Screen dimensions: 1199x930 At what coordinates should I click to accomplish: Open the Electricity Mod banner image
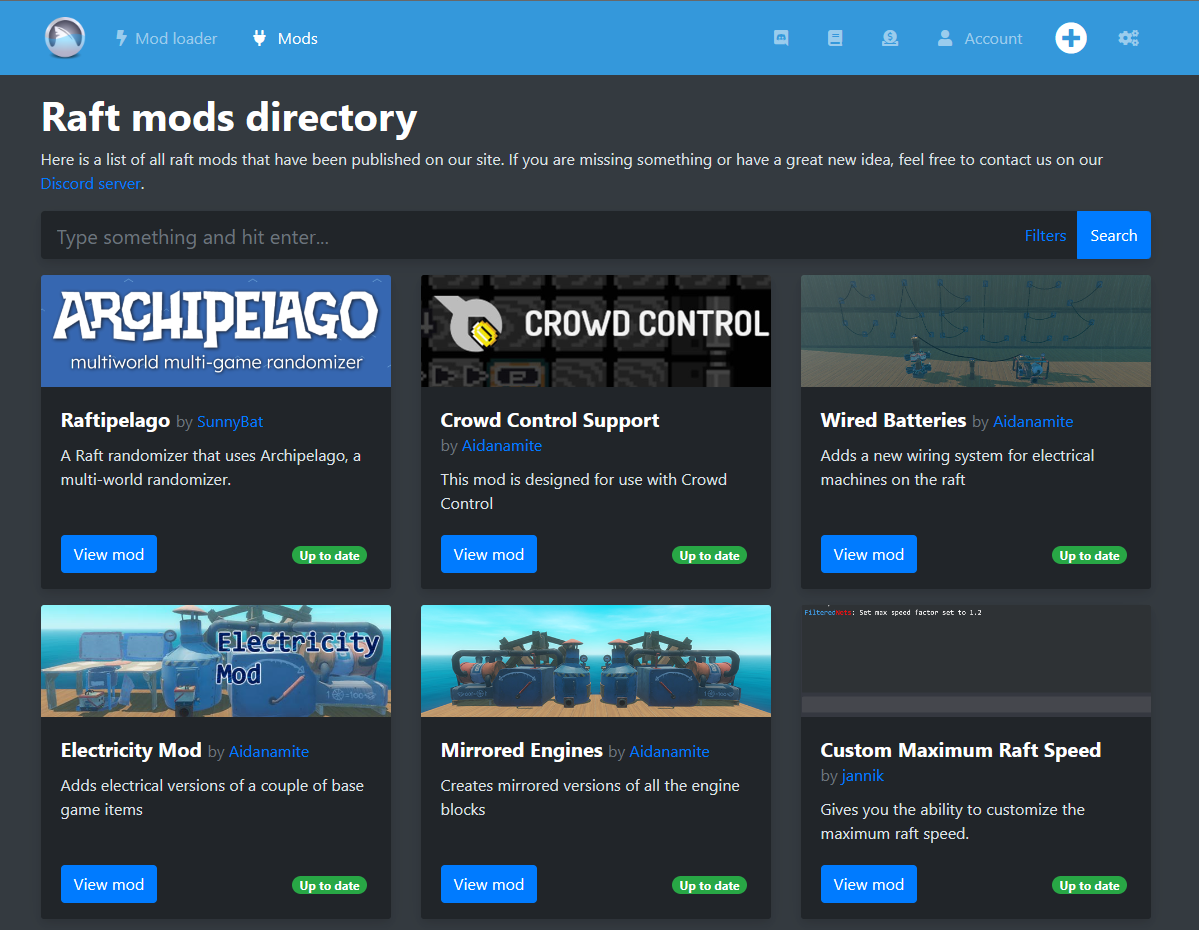[x=216, y=661]
